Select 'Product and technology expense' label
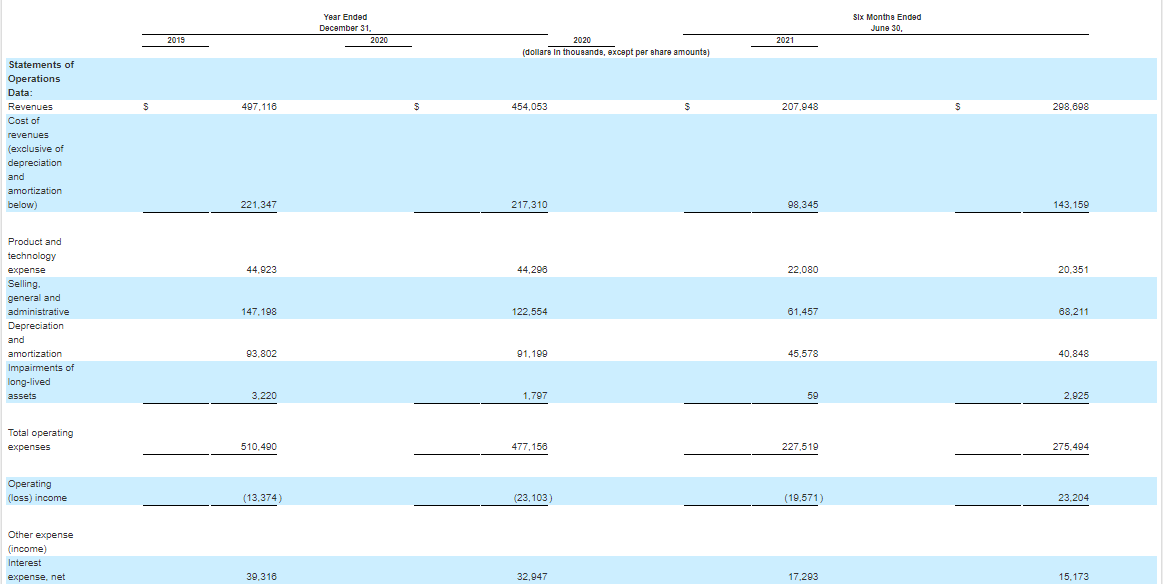 coord(34,256)
